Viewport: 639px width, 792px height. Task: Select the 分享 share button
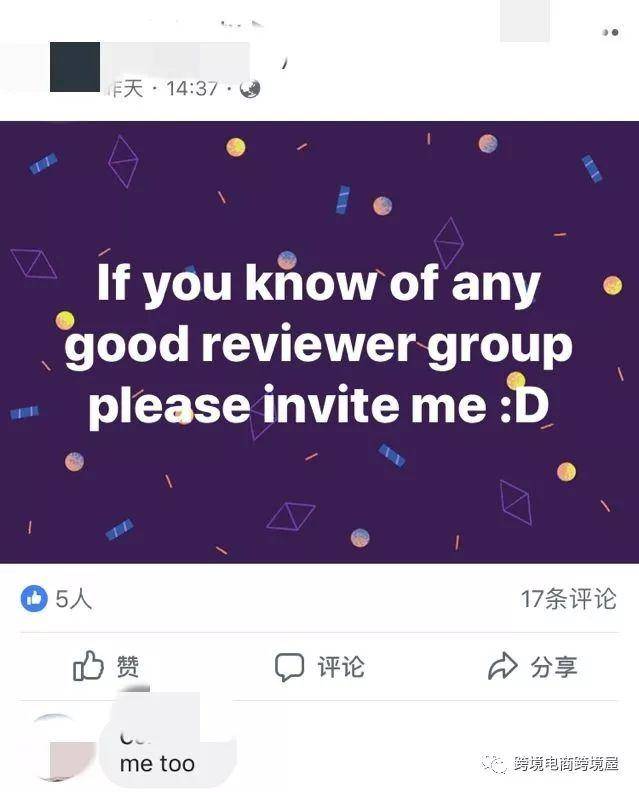click(532, 666)
